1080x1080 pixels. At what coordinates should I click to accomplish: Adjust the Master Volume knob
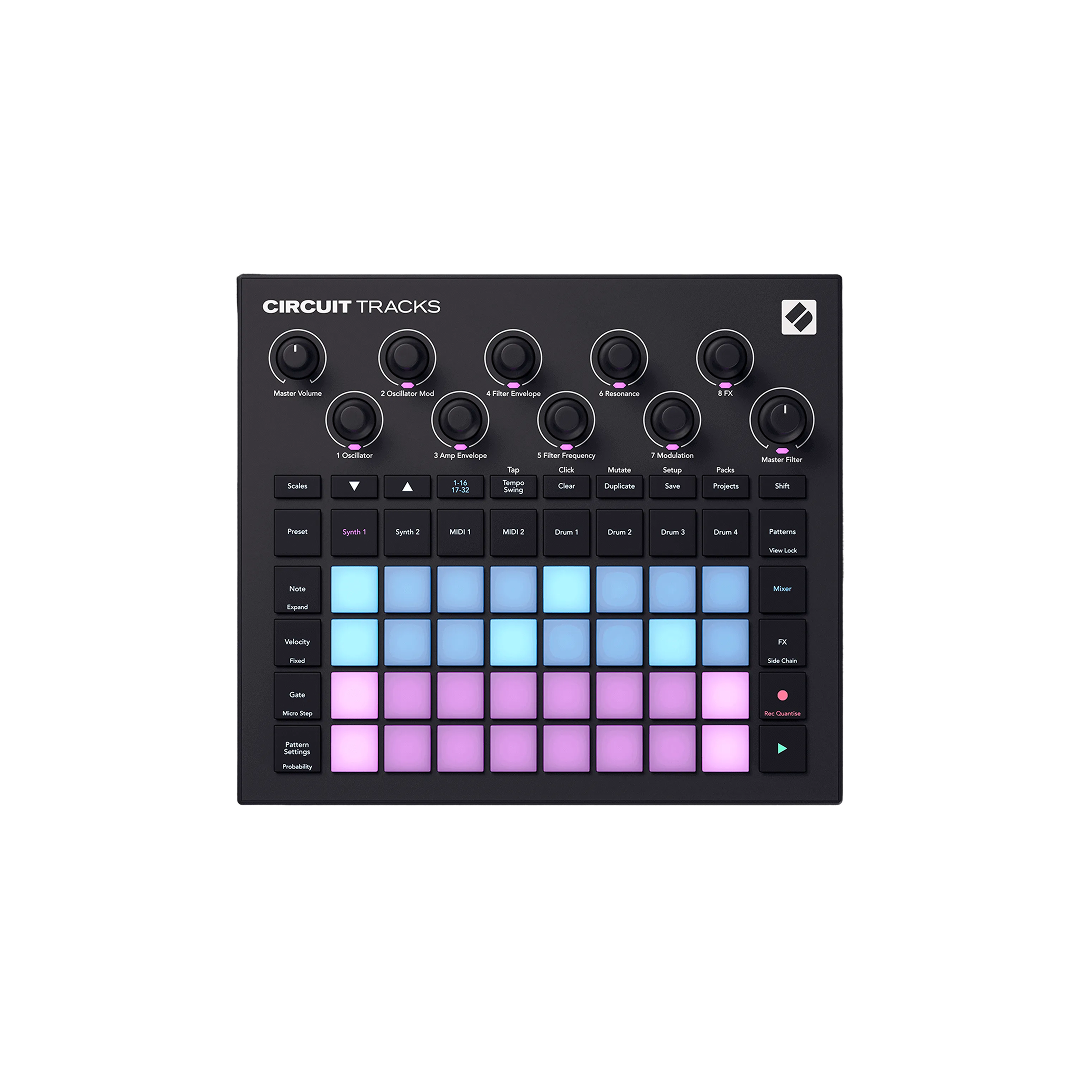297,360
